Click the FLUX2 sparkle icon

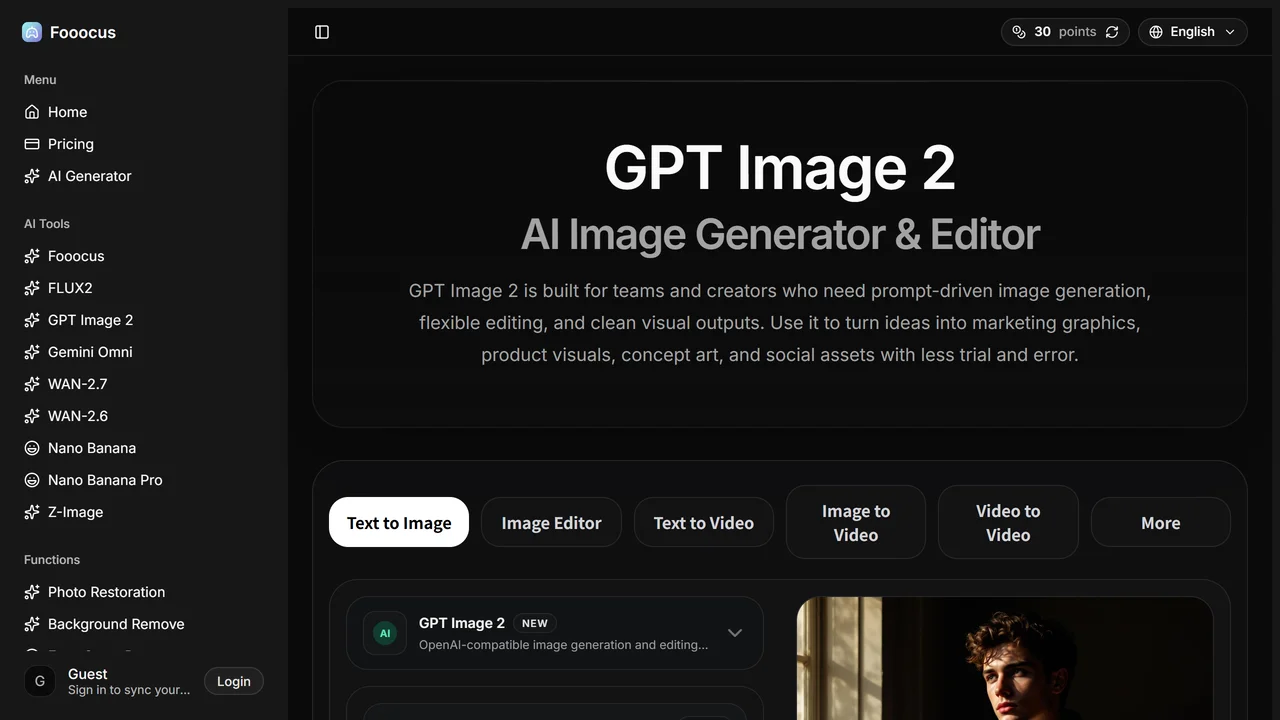click(x=32, y=288)
